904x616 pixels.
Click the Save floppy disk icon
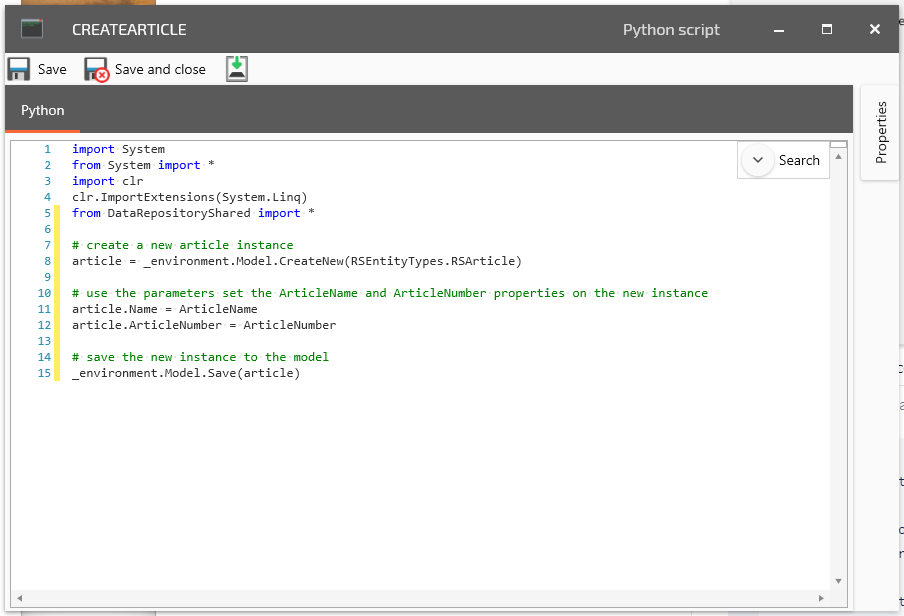pos(19,69)
